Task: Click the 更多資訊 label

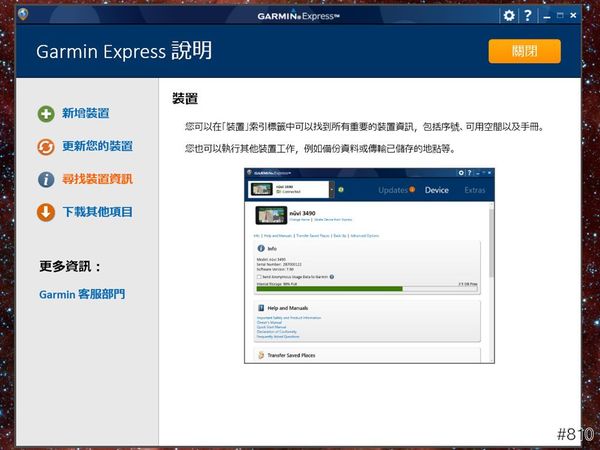Action: [70, 266]
